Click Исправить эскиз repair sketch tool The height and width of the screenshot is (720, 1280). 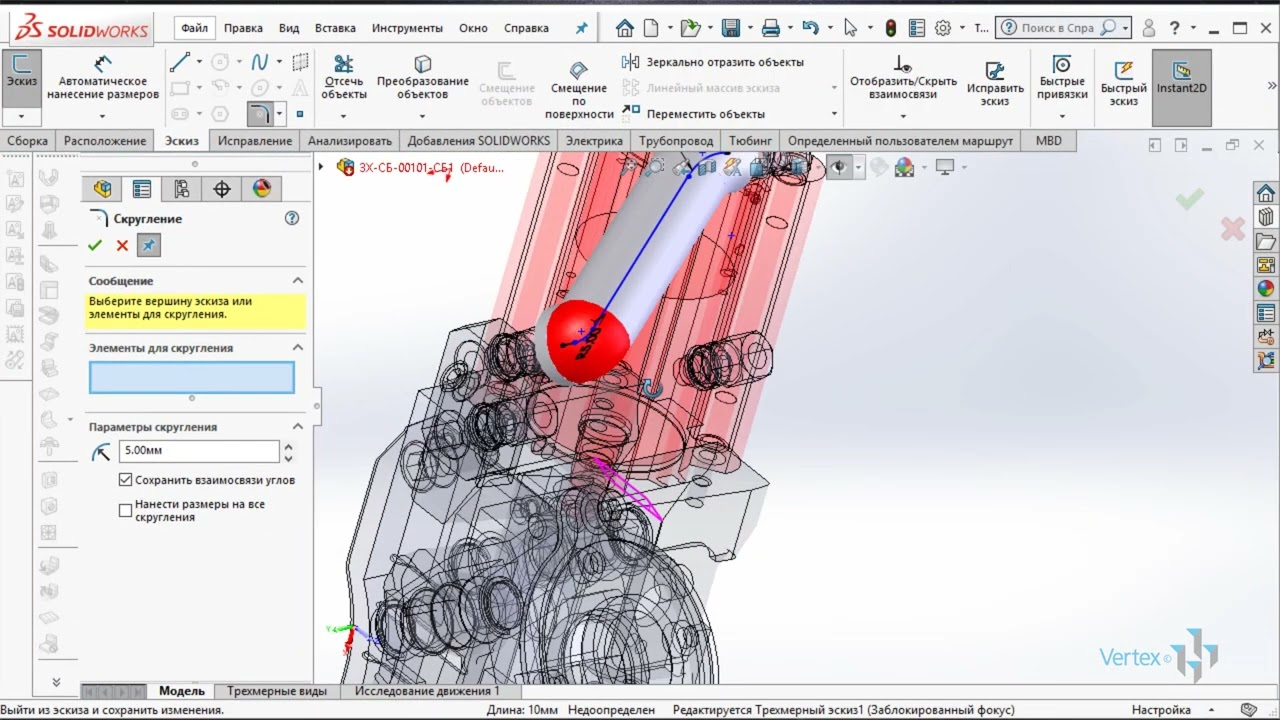(995, 82)
